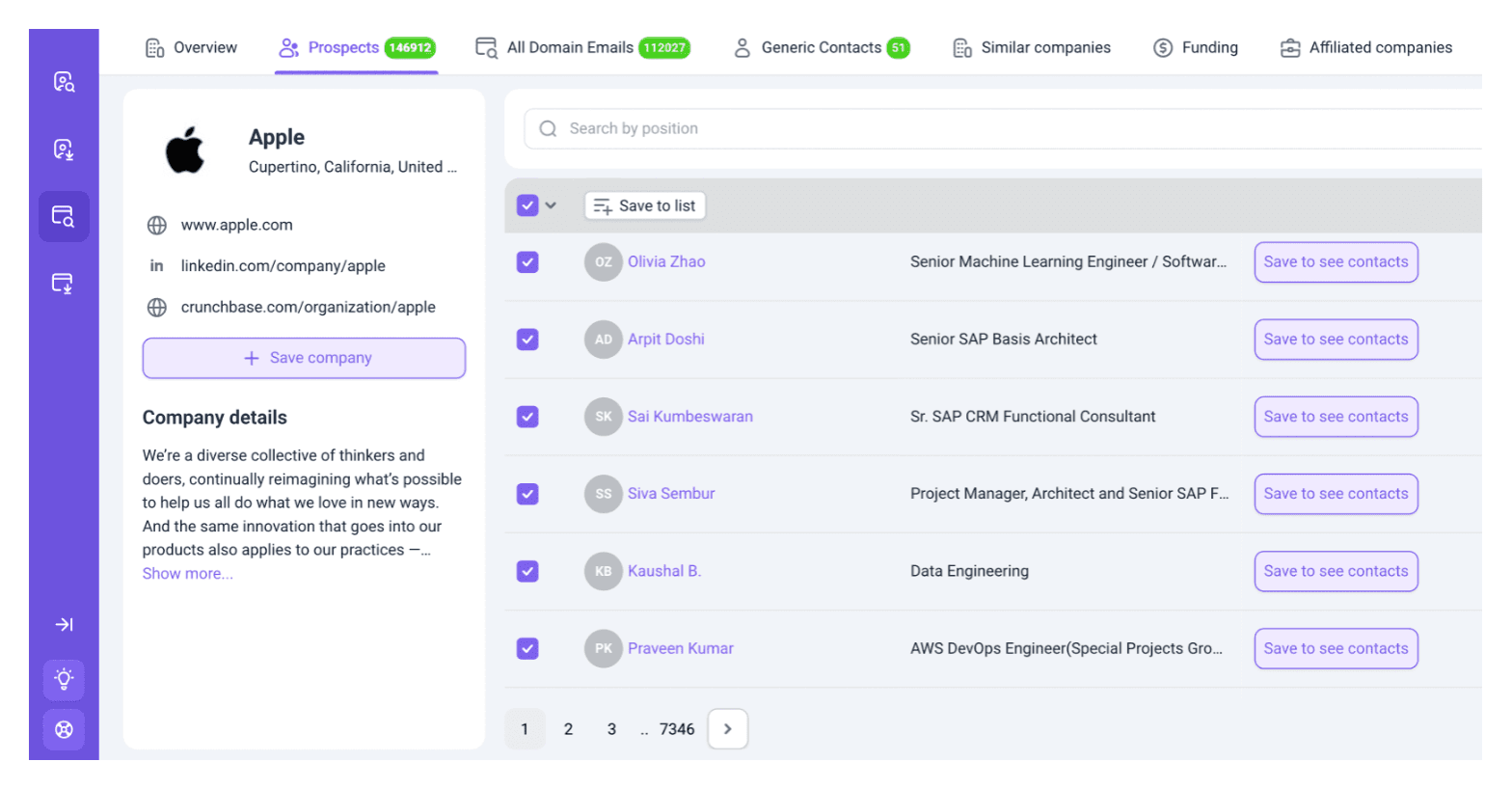
Task: Uncheck the Sai Kumbeswaran row checkbox
Action: [x=527, y=417]
